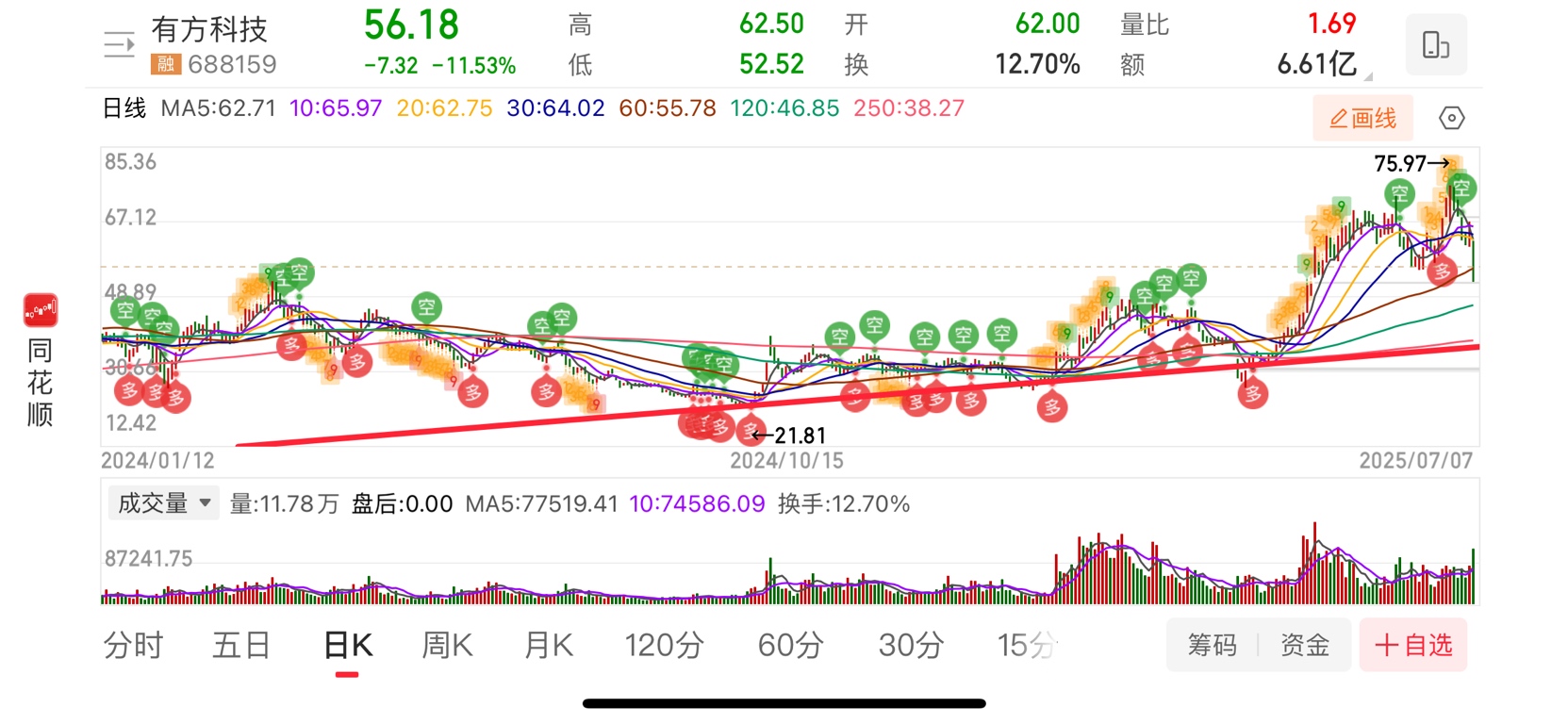Click the 画线 draw line button

(1362, 118)
